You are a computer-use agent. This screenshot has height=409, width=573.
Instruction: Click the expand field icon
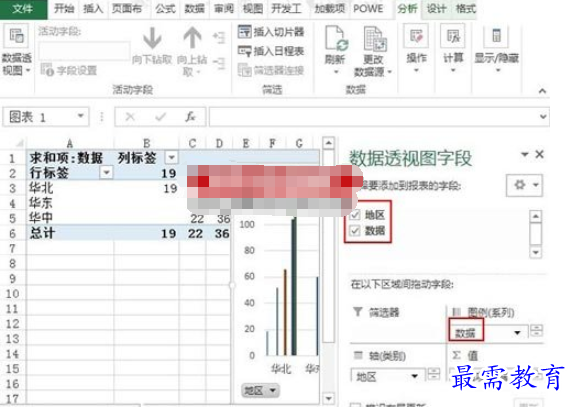pyautogui.click(x=219, y=37)
